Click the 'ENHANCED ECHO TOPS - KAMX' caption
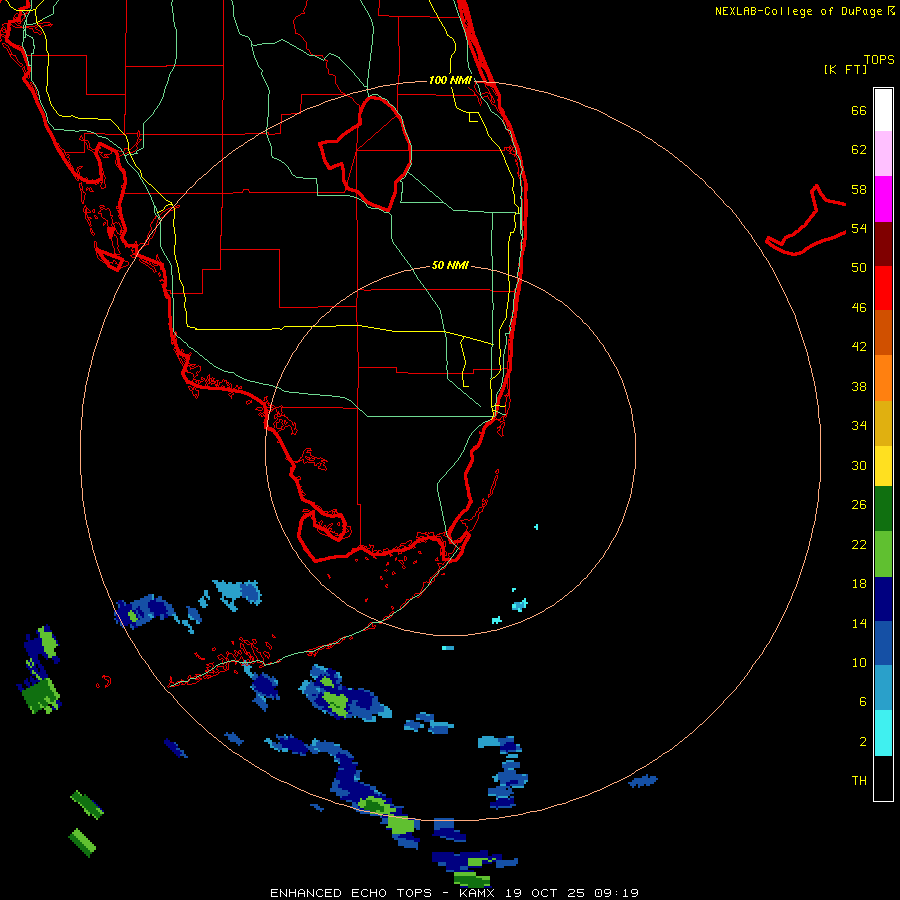The width and height of the screenshot is (900, 900). (382, 893)
